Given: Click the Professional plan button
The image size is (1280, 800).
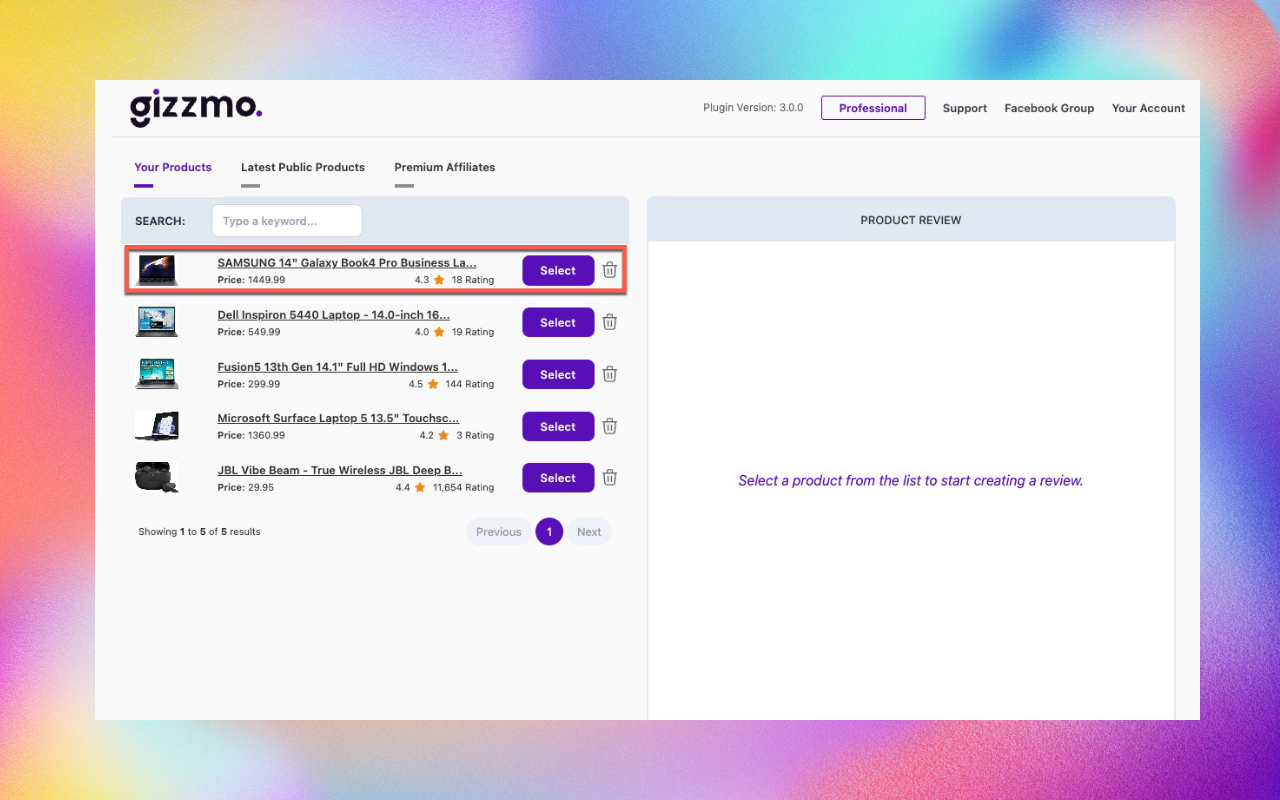Looking at the screenshot, I should (x=873, y=108).
